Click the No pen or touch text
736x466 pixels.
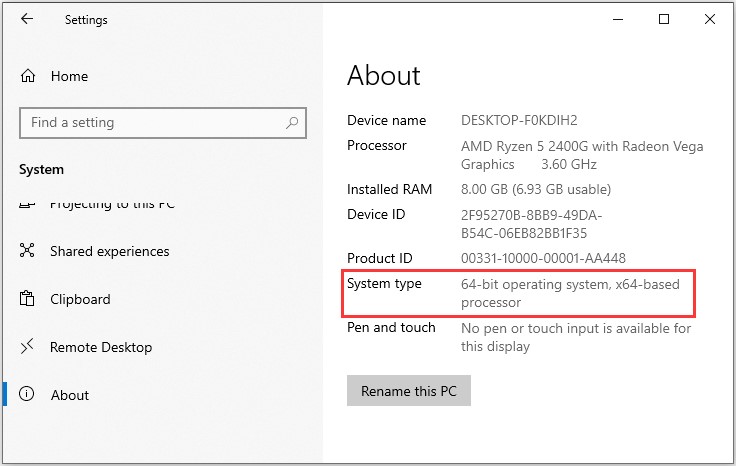tap(575, 337)
